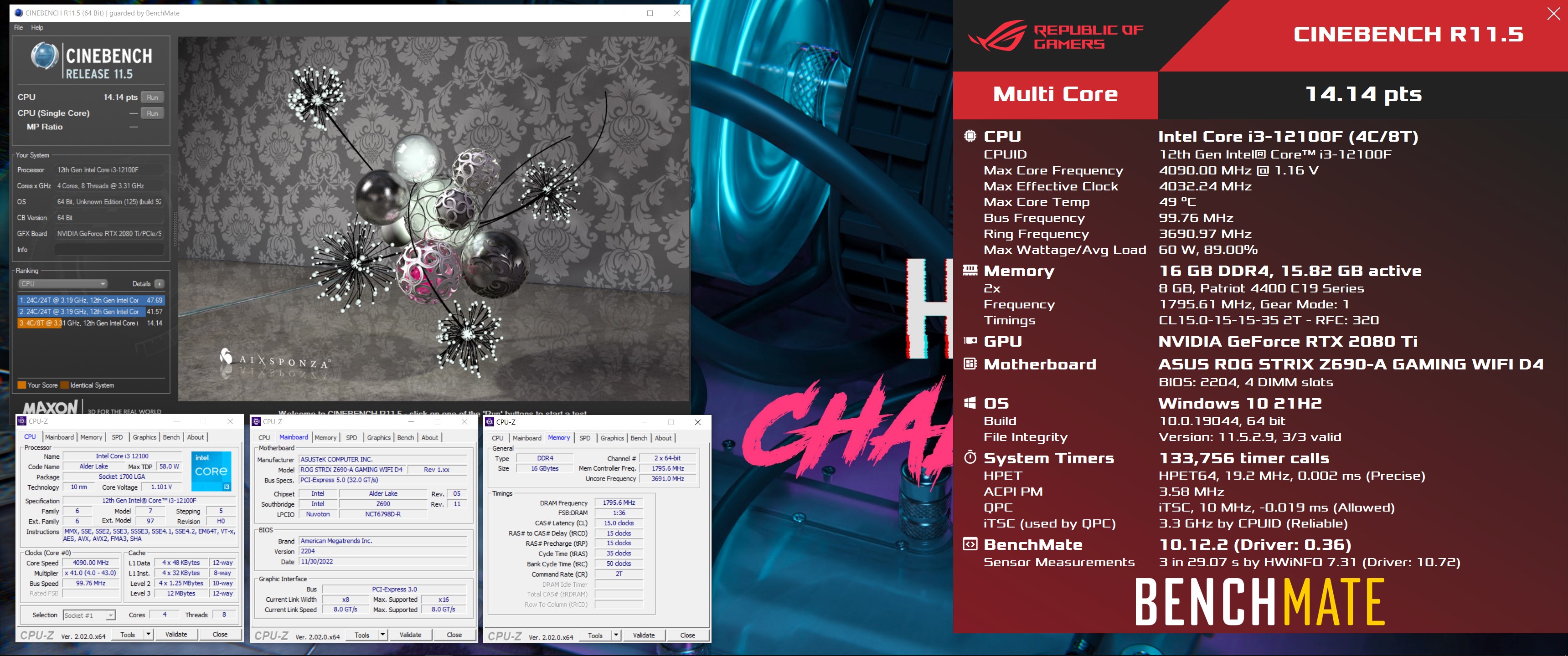The height and width of the screenshot is (656, 1568).
Task: Click the Memory module icon in BenchMate panel
Action: 970,270
